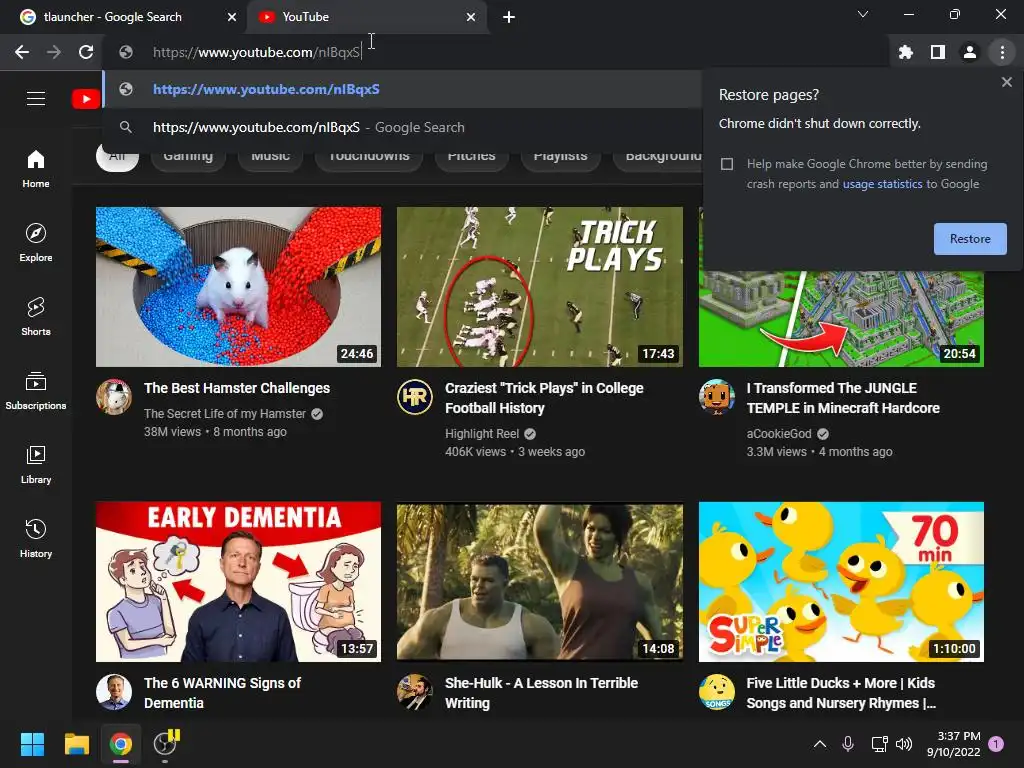Viewport: 1024px width, 768px height.
Task: Select the Google Search suggestion row
Action: (x=402, y=127)
